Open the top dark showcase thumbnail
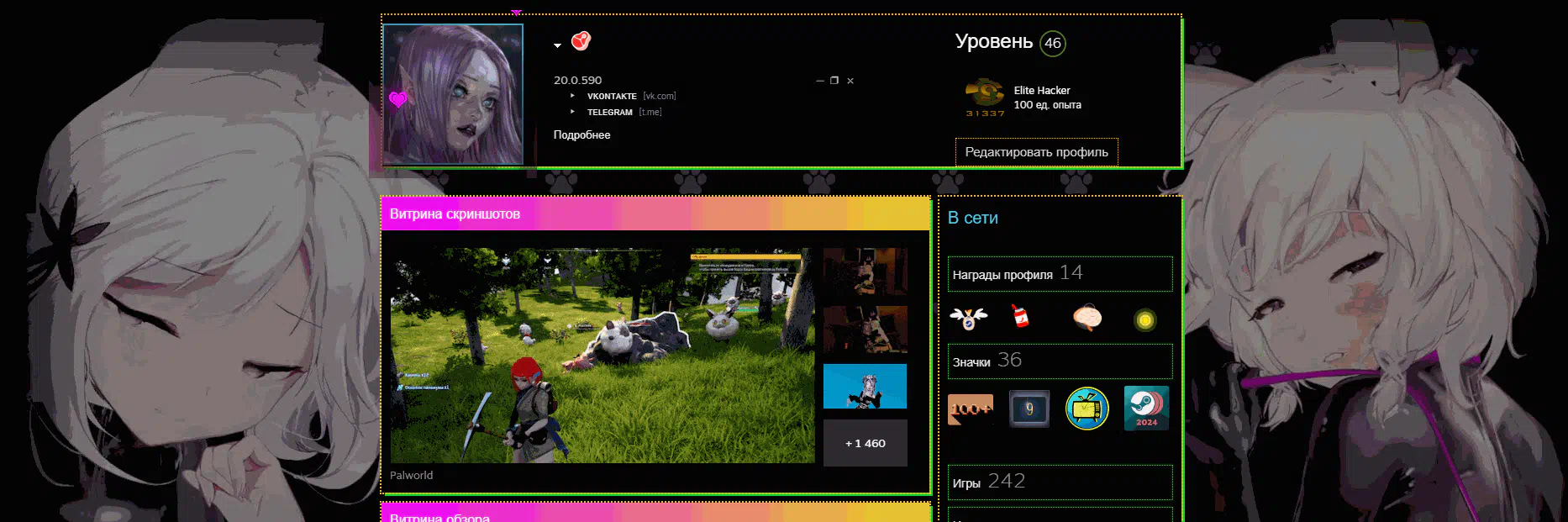The height and width of the screenshot is (522, 1568). (866, 271)
